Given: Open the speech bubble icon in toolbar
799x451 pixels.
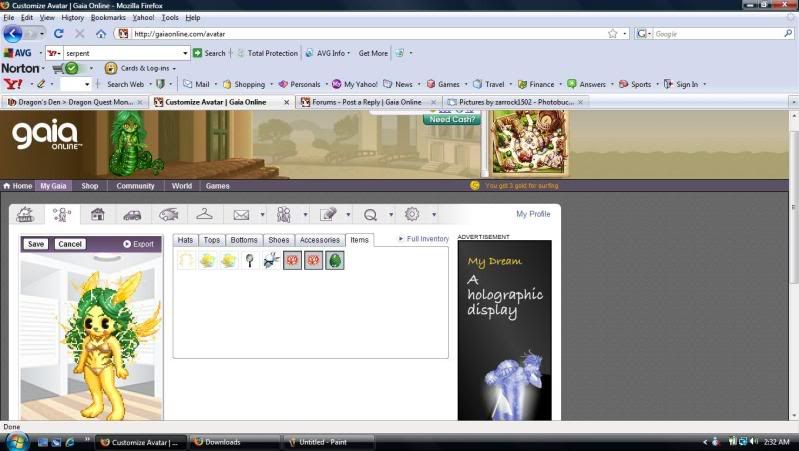Looking at the screenshot, I should click(x=370, y=215).
